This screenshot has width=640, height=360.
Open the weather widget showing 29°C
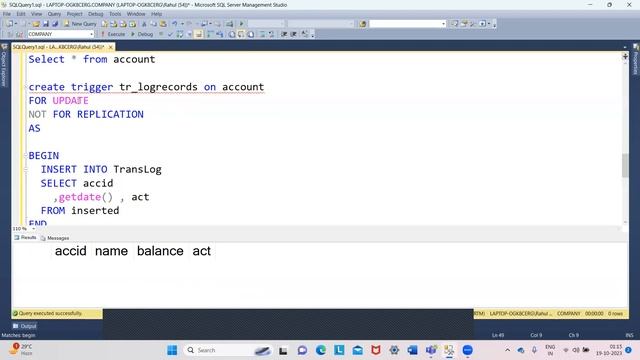(21, 349)
